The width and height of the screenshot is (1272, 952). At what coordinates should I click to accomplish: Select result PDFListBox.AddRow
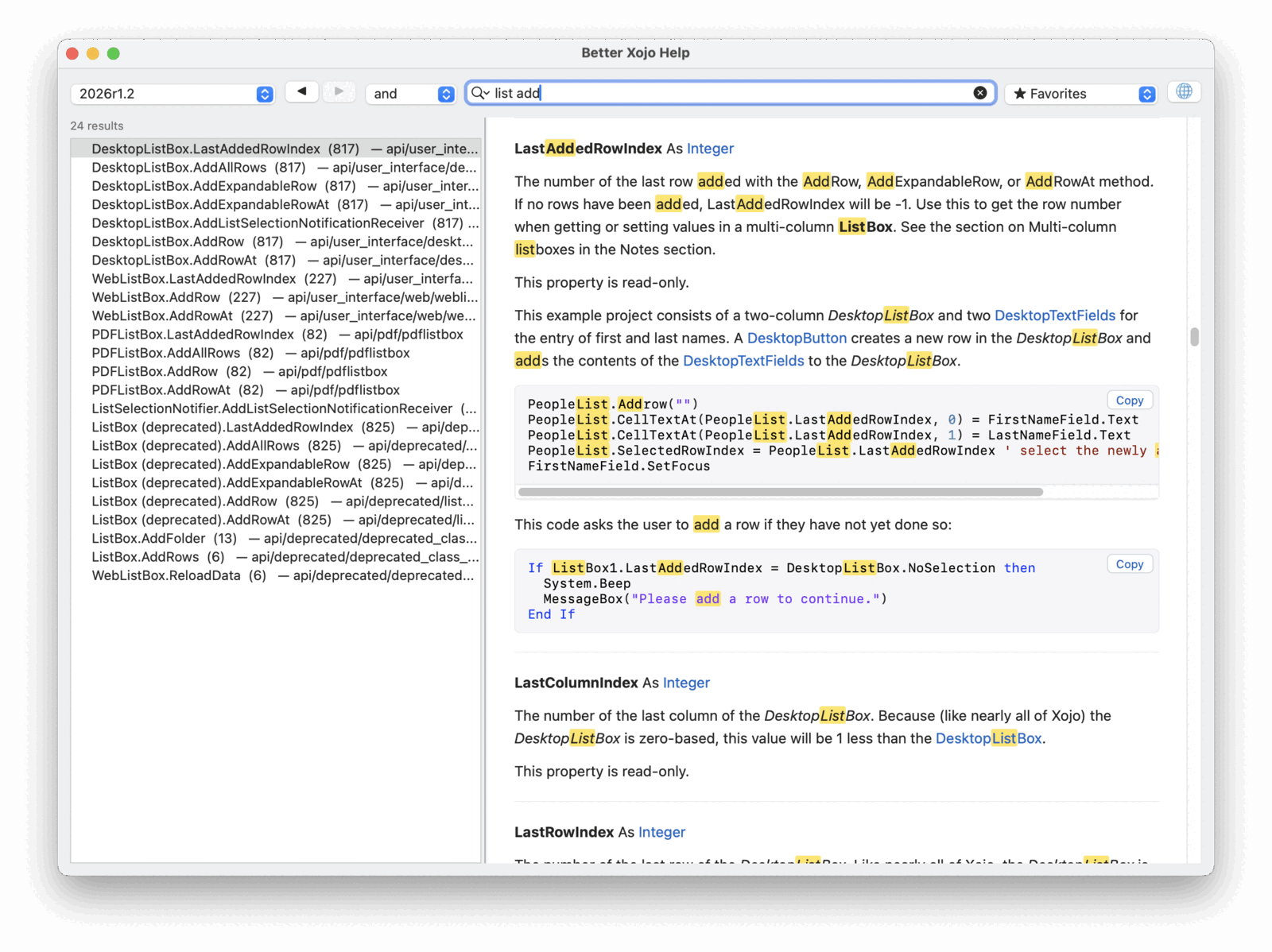(x=276, y=371)
